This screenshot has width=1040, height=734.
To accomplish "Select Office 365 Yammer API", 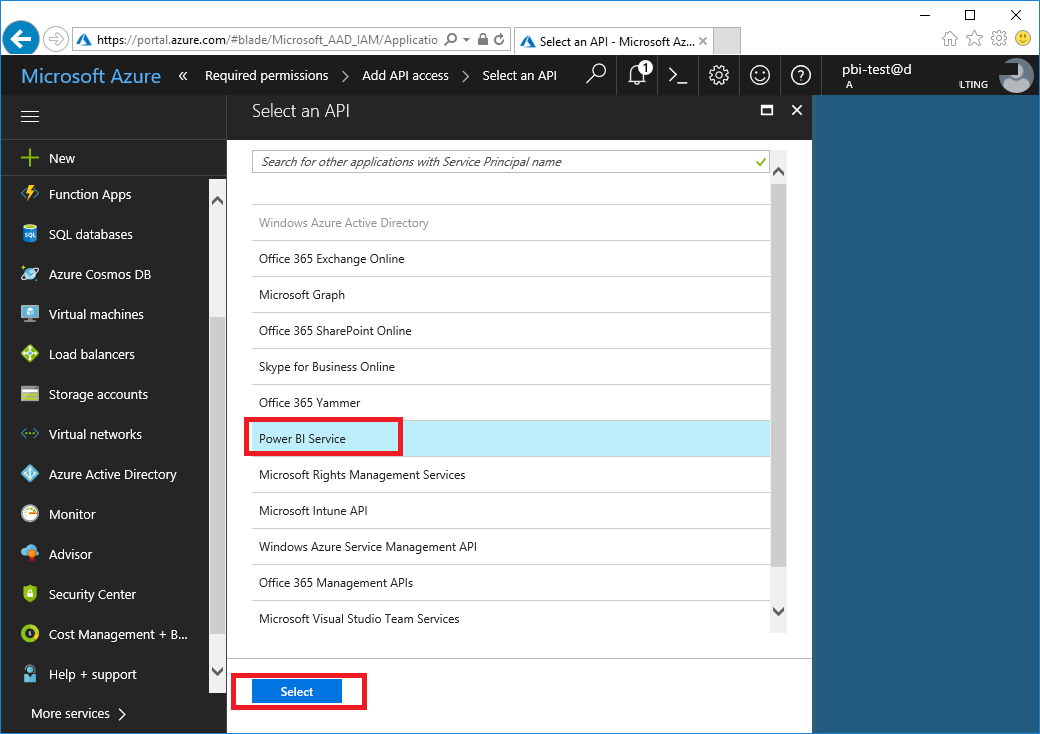I will 511,402.
